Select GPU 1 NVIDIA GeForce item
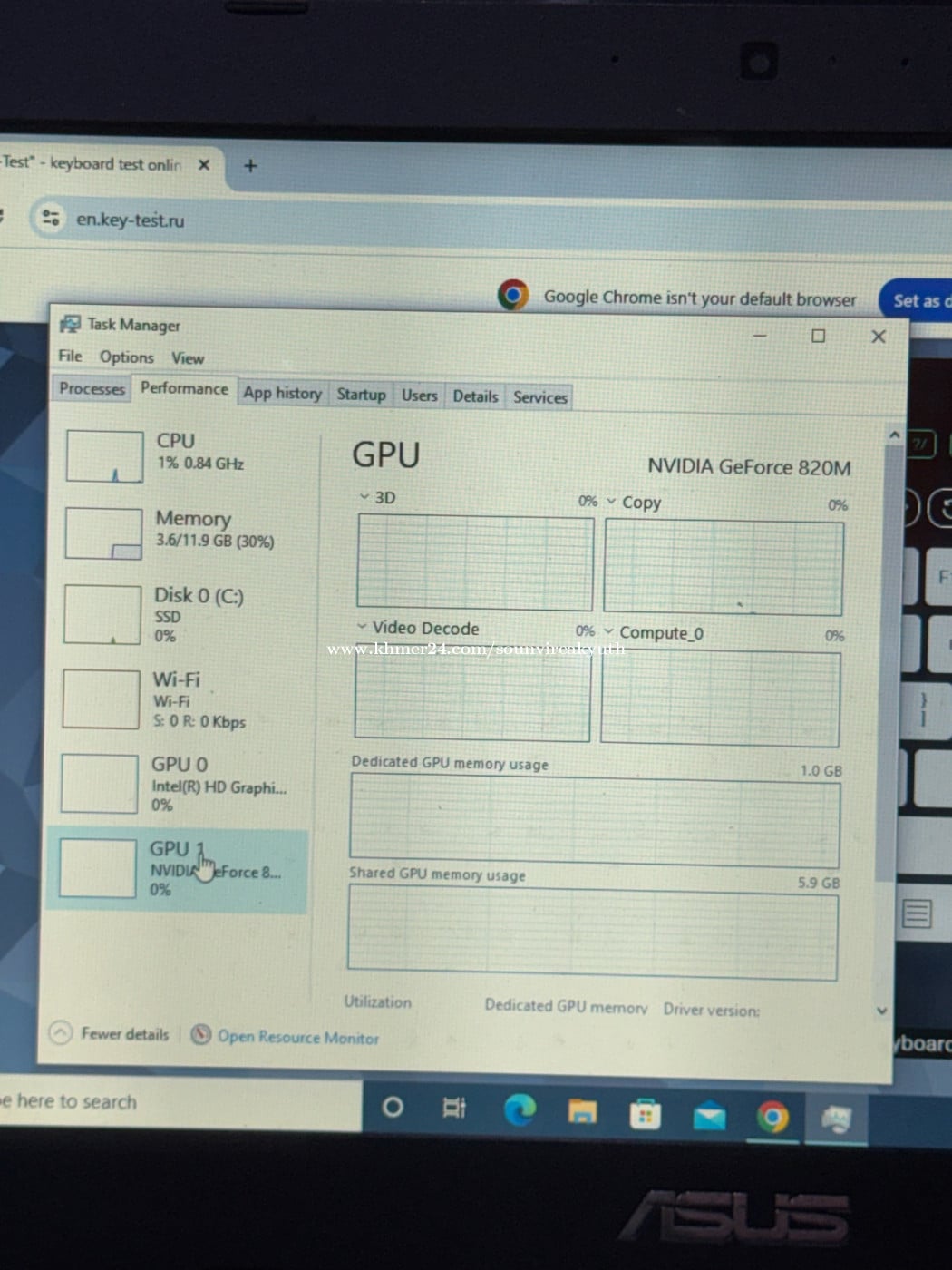 point(177,868)
